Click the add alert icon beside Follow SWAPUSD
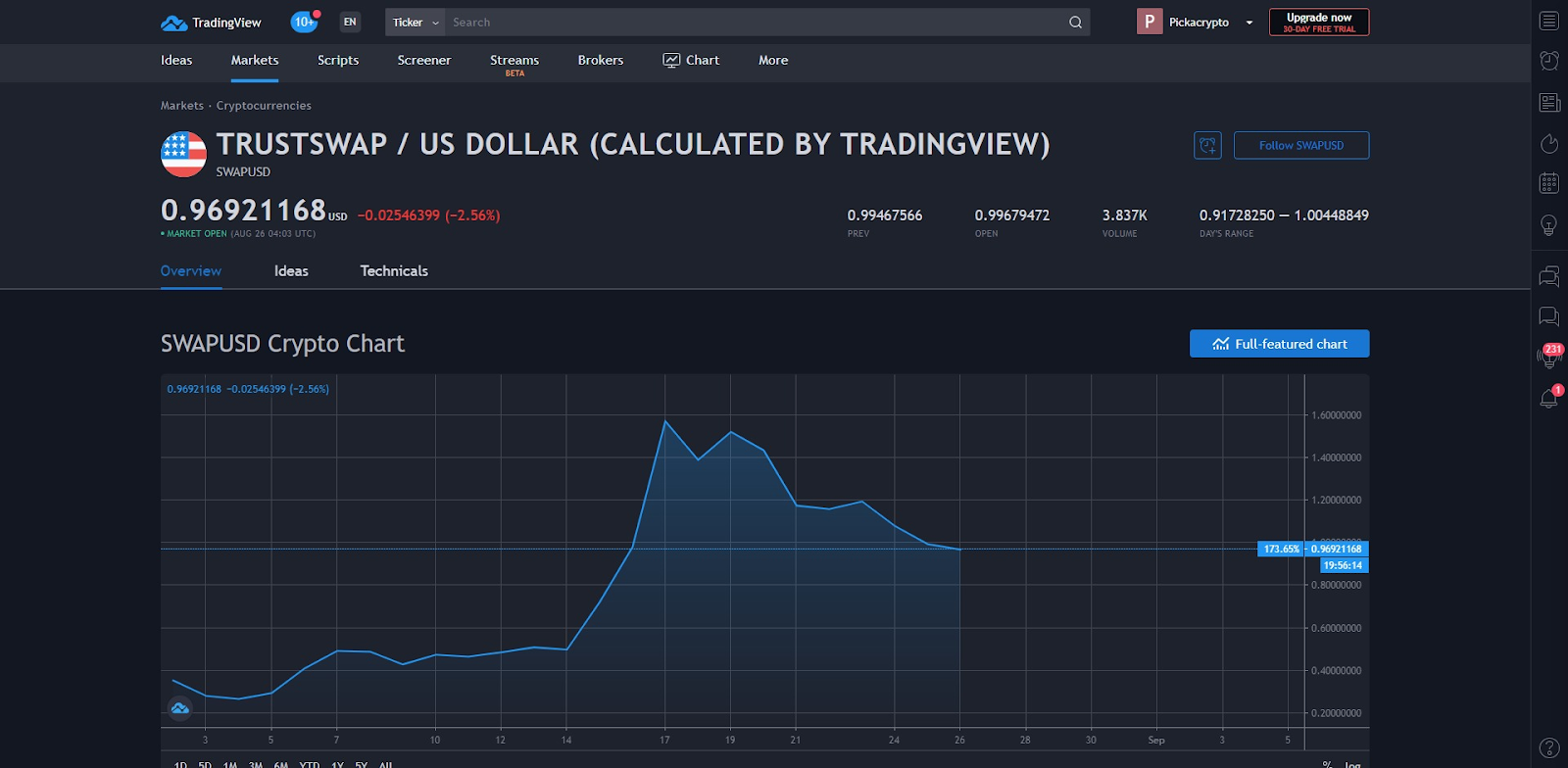This screenshot has height=768, width=1568. [1207, 145]
